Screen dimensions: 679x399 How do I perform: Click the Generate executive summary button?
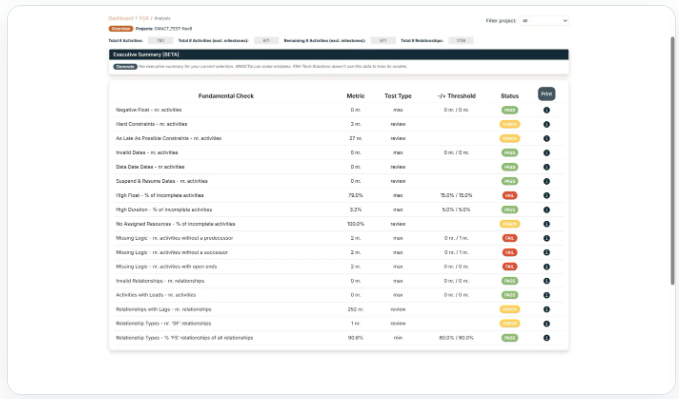click(125, 67)
